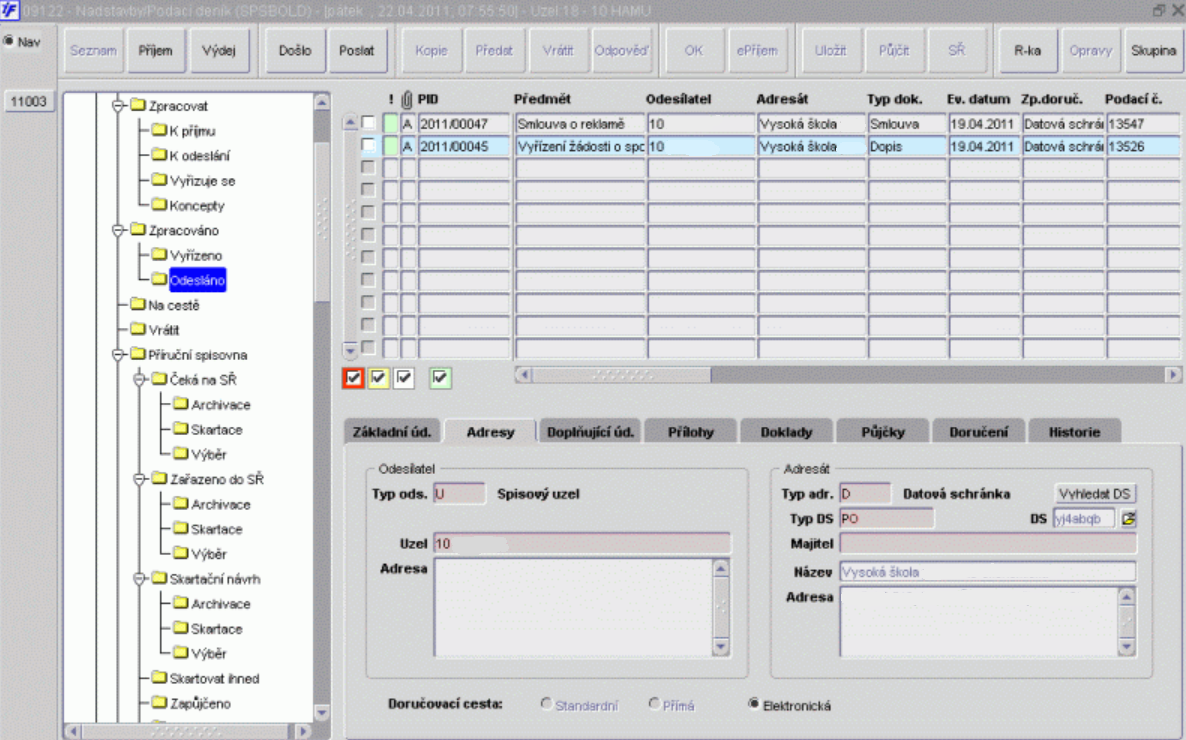Screen dimensions: 1186x740
Task: Open the Doklady tab
Action: click(787, 432)
